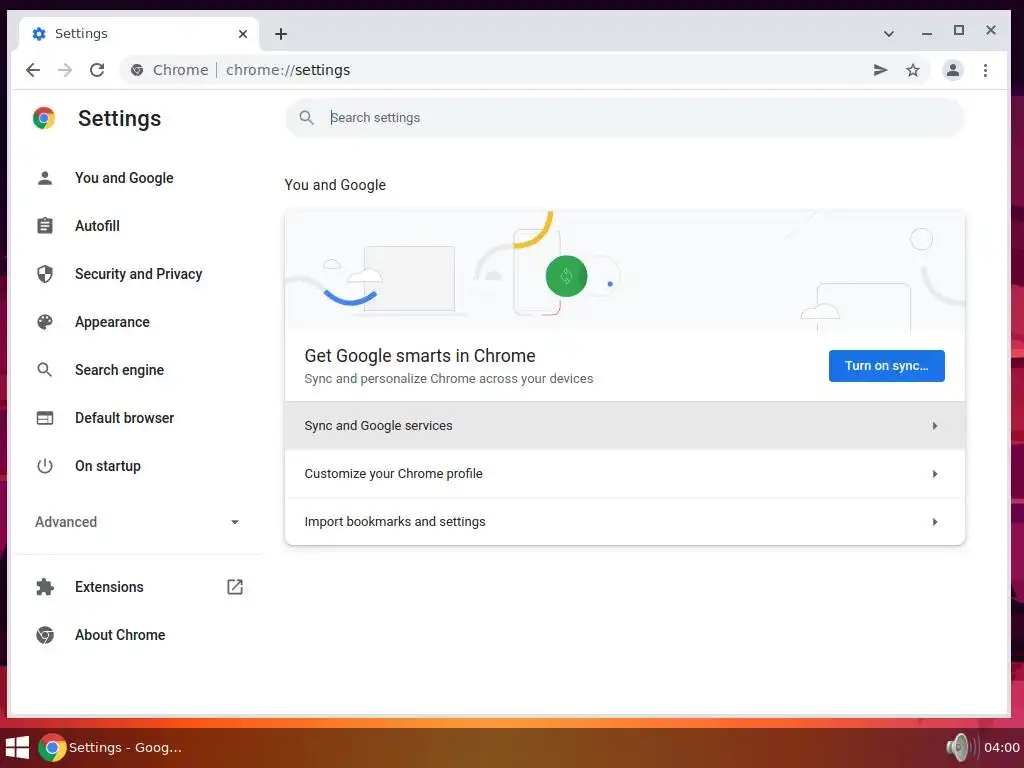Click the Chrome site info icon in address bar
This screenshot has height=768, width=1024.
click(136, 70)
